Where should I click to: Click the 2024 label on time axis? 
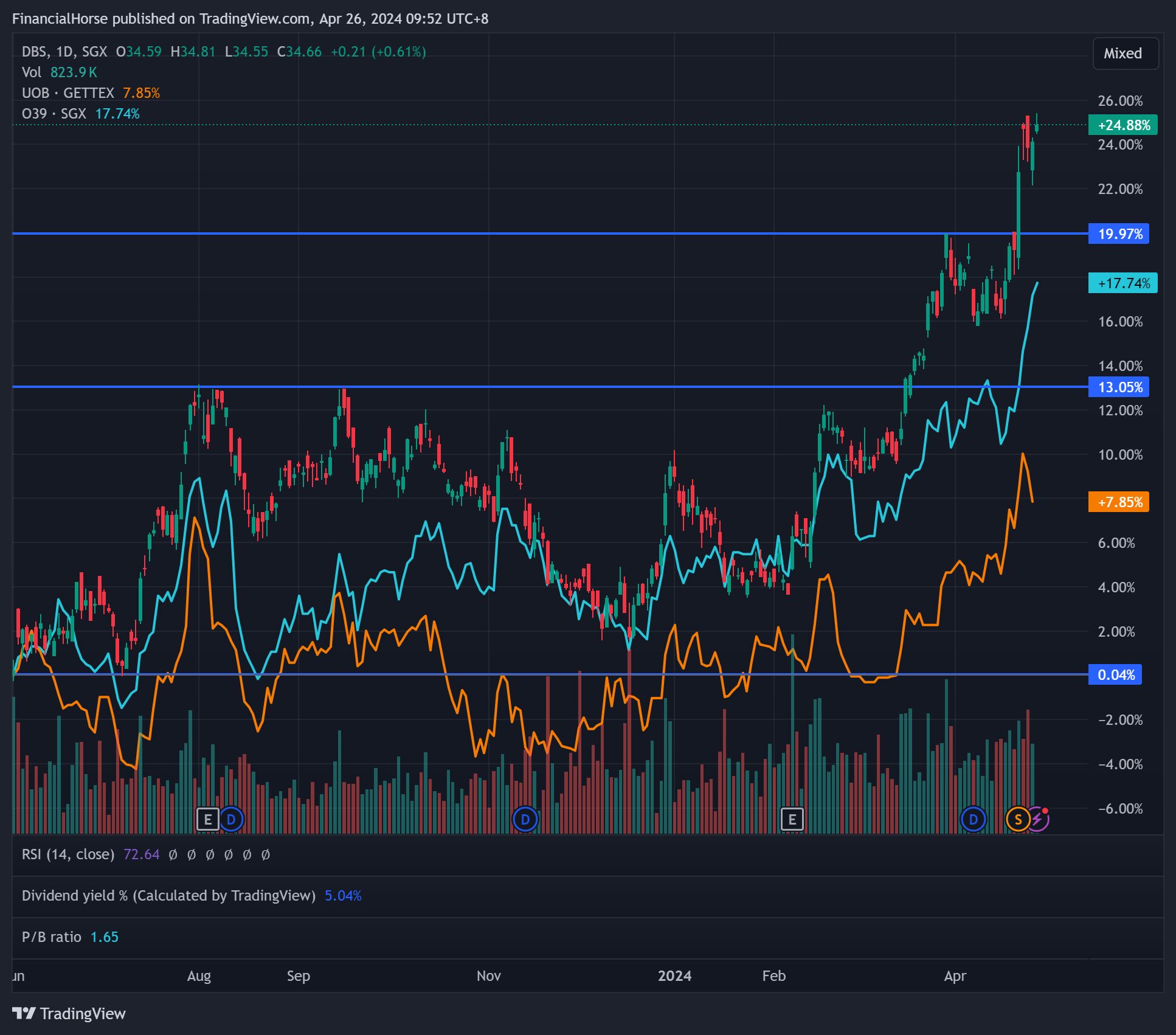click(674, 976)
